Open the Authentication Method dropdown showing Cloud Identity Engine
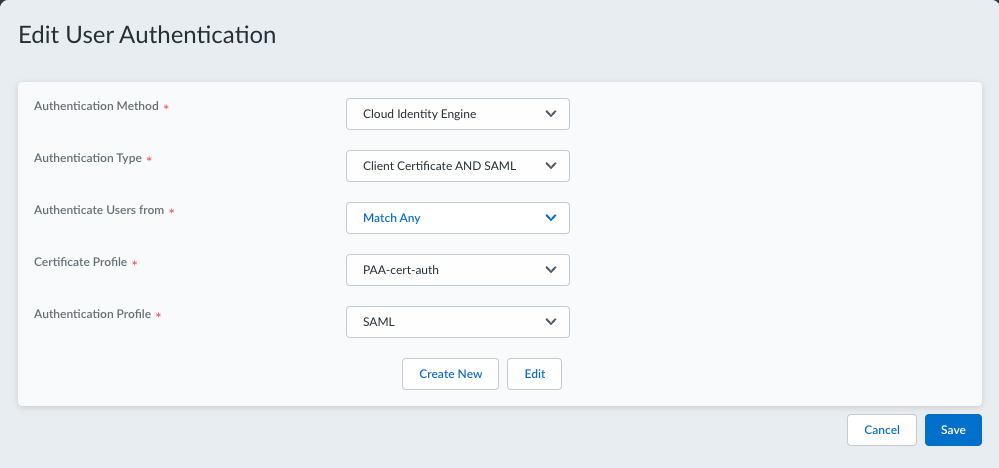The image size is (999, 468). [457, 114]
